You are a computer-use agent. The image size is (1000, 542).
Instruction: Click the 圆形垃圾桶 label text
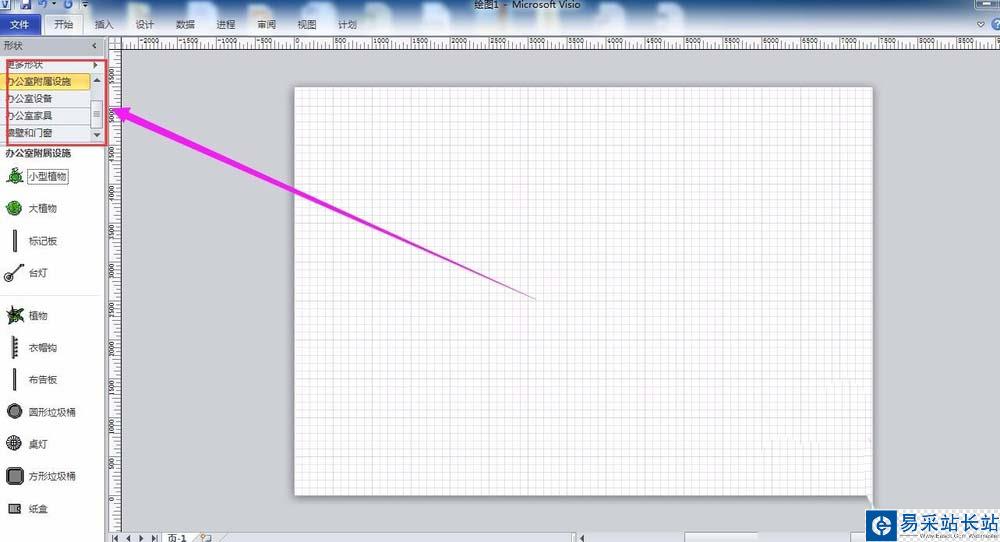point(52,412)
